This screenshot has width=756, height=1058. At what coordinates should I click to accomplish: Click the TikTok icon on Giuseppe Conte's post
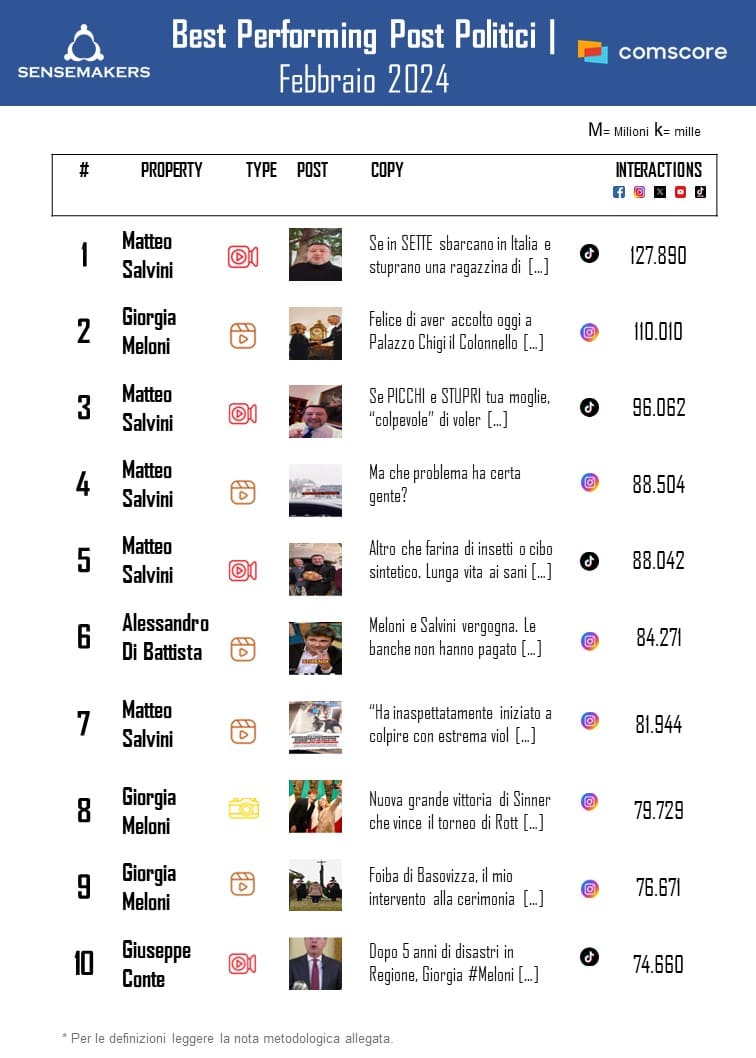tap(590, 957)
